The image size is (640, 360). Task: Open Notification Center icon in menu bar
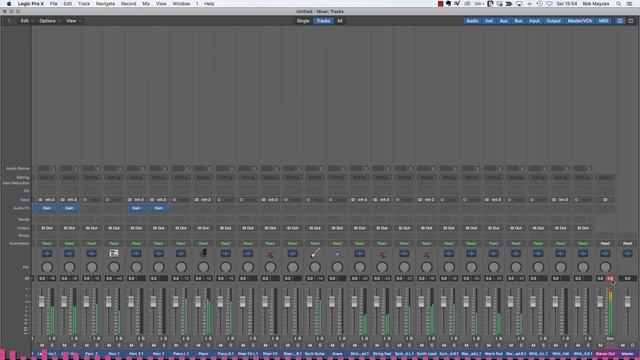point(629,4)
